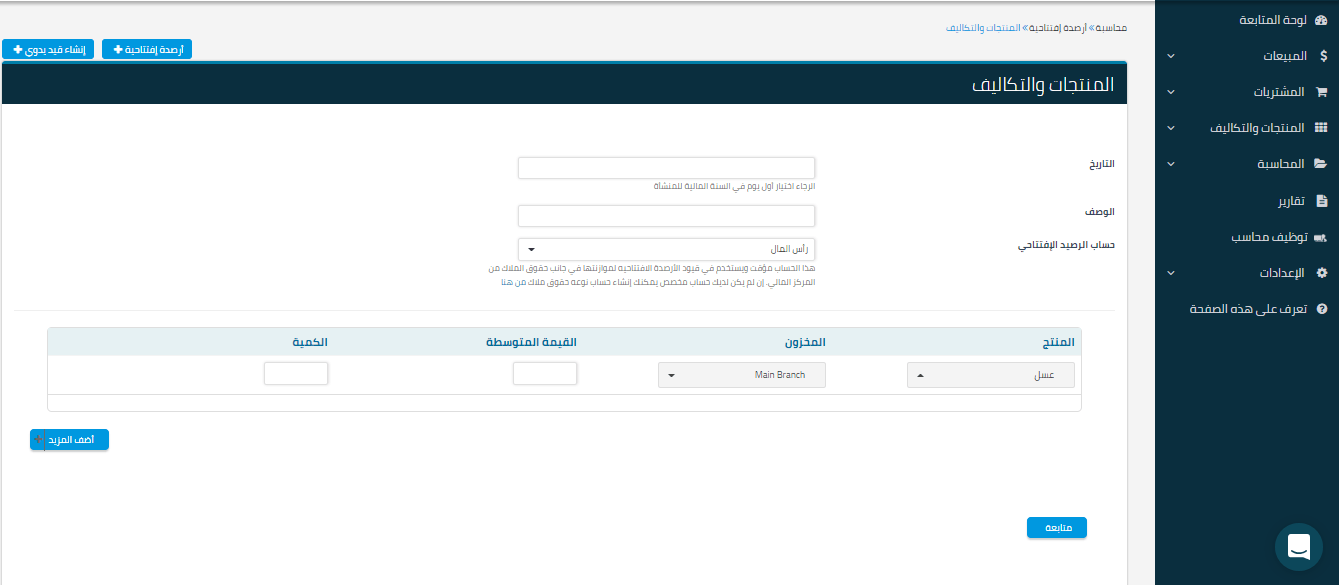Click the أرصدة إفتتاحية breadcrumb link
This screenshot has width=1339, height=585.
coord(1054,28)
